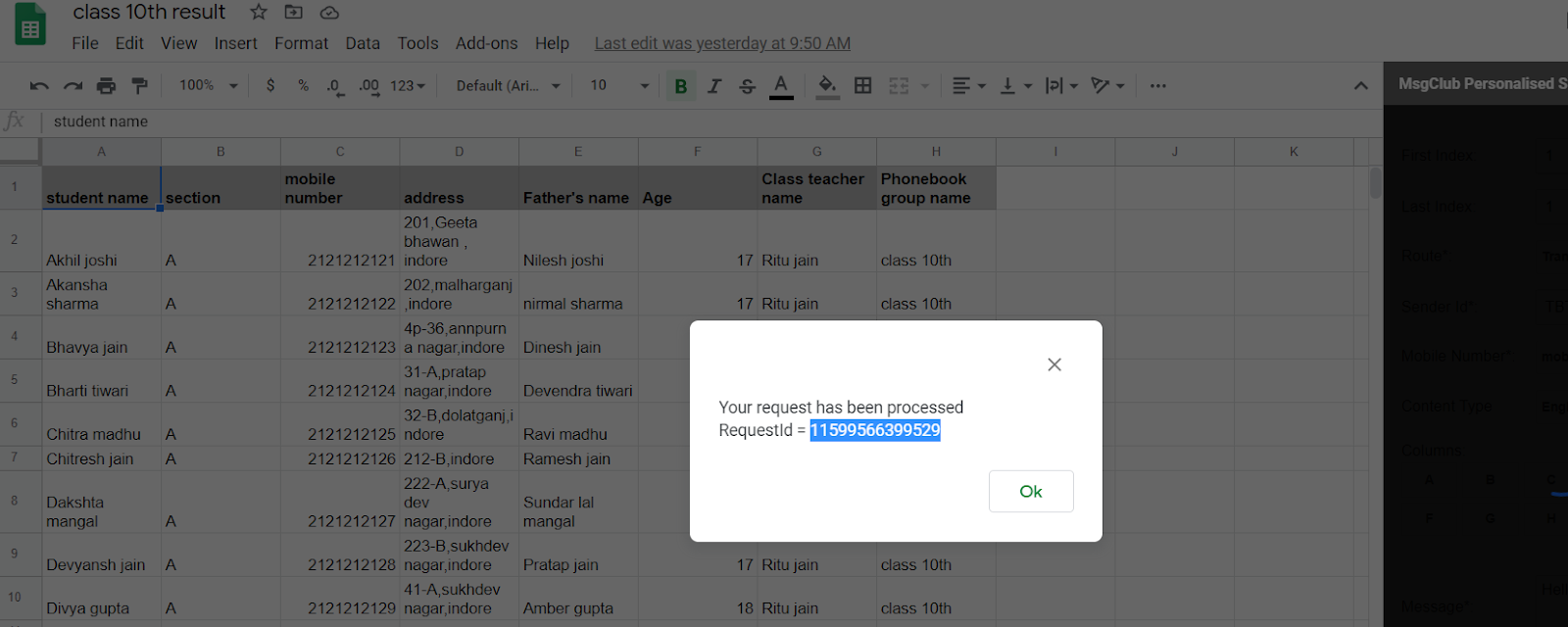The image size is (1568, 627).
Task: Open the horizontal align dropdown
Action: click(x=968, y=86)
